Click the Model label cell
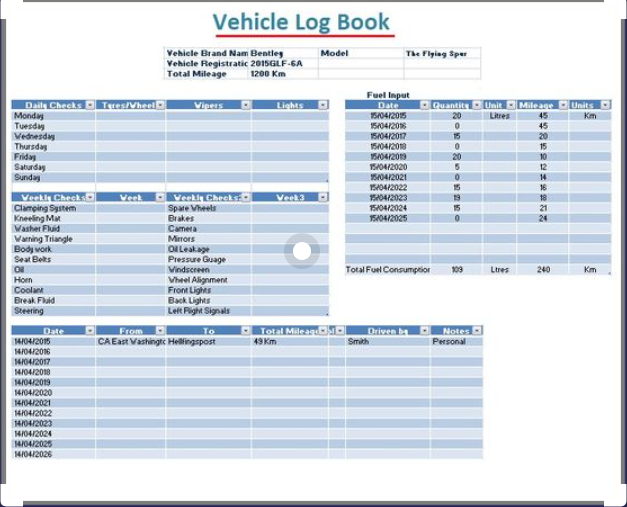Image resolution: width=627 pixels, height=507 pixels. pyautogui.click(x=361, y=53)
